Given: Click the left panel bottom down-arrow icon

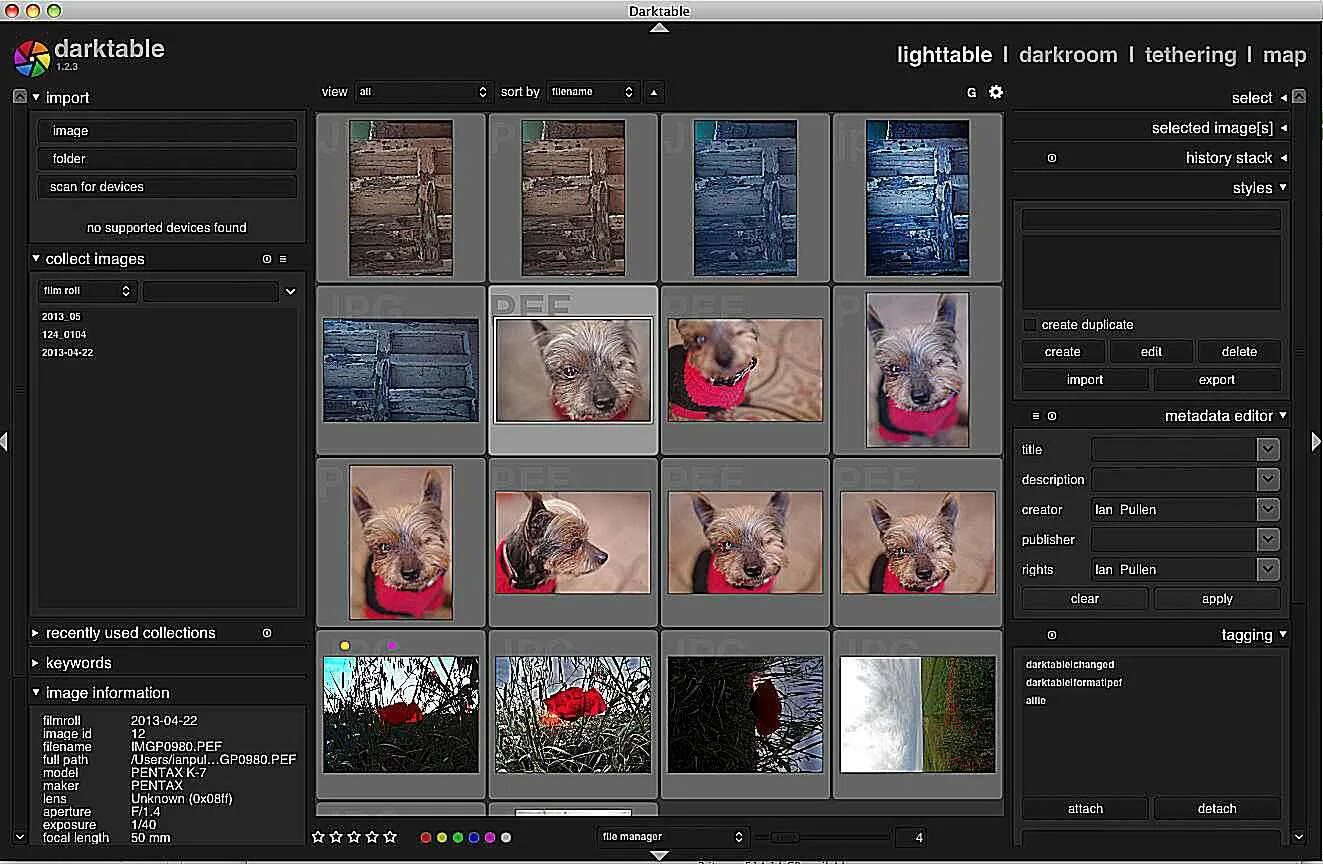Looking at the screenshot, I should 19,837.
